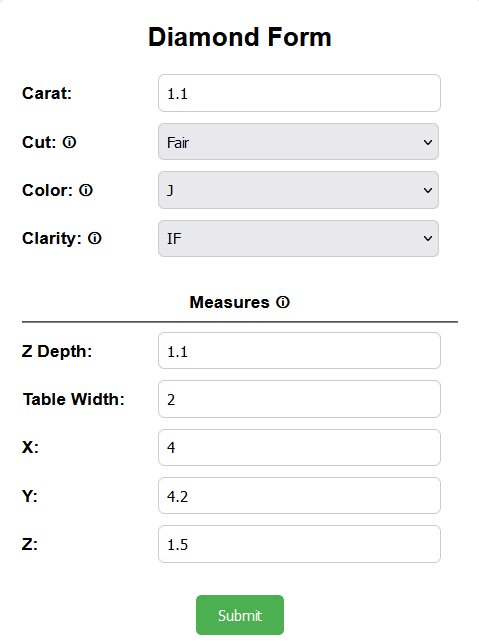Click the Clarity text label

pos(52,238)
